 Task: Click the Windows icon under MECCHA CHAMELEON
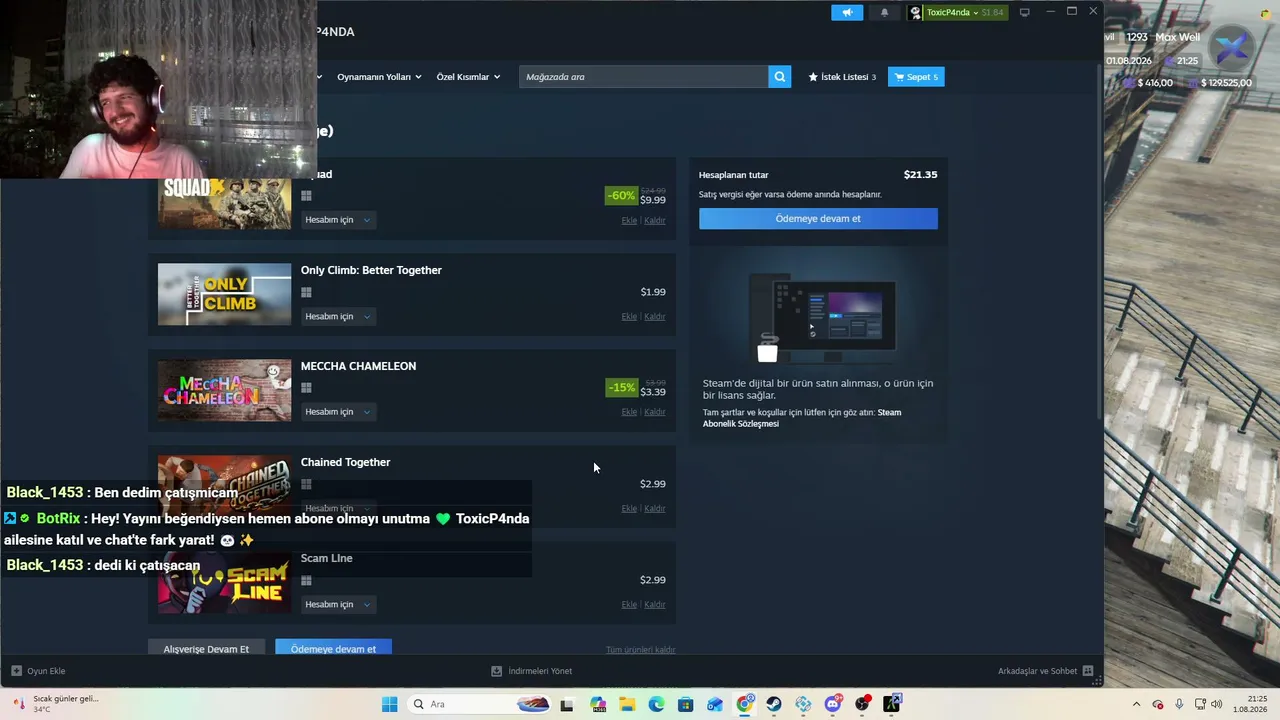click(306, 388)
